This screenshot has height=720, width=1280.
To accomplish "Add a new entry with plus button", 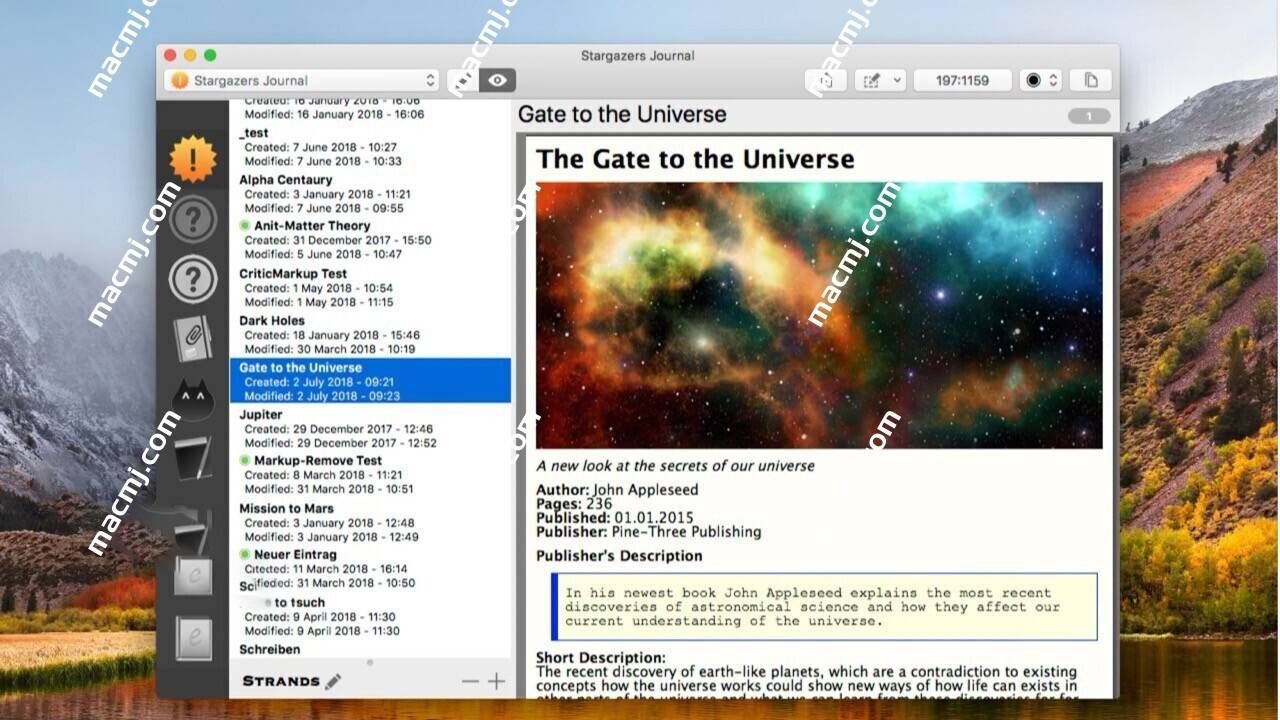I will pos(496,681).
